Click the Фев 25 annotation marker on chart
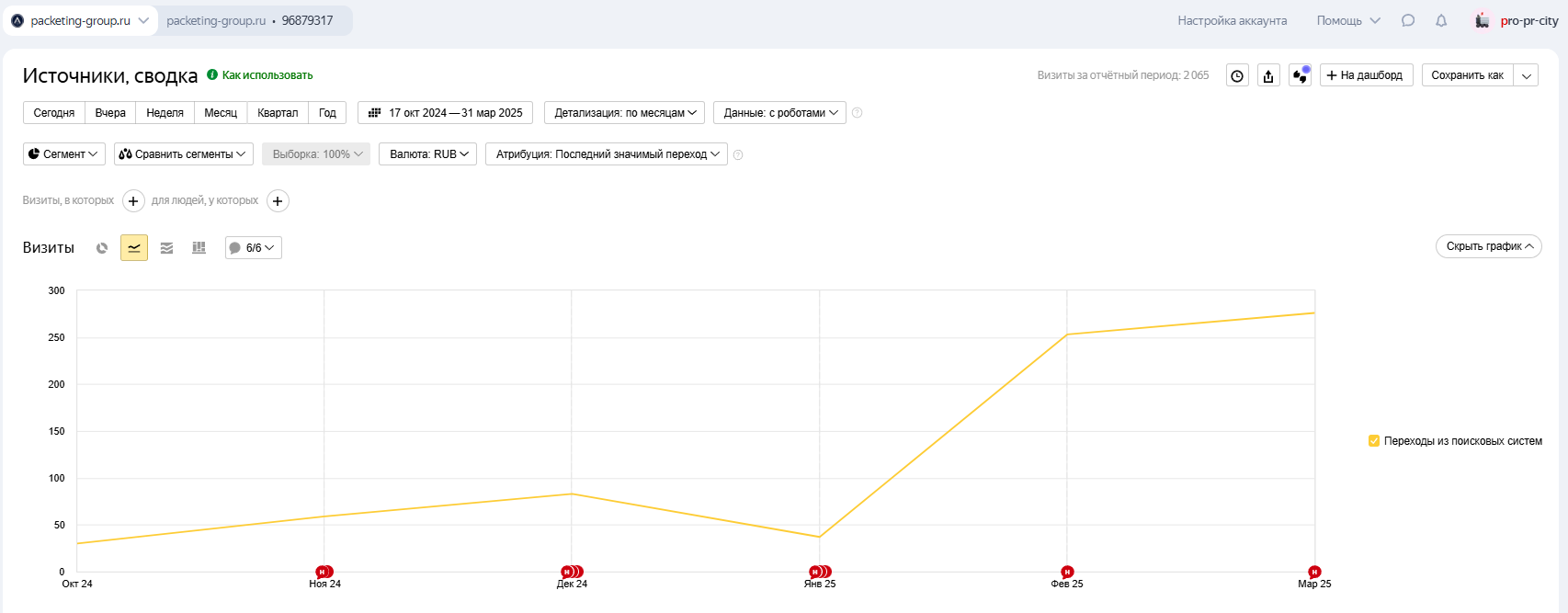 (x=1067, y=572)
